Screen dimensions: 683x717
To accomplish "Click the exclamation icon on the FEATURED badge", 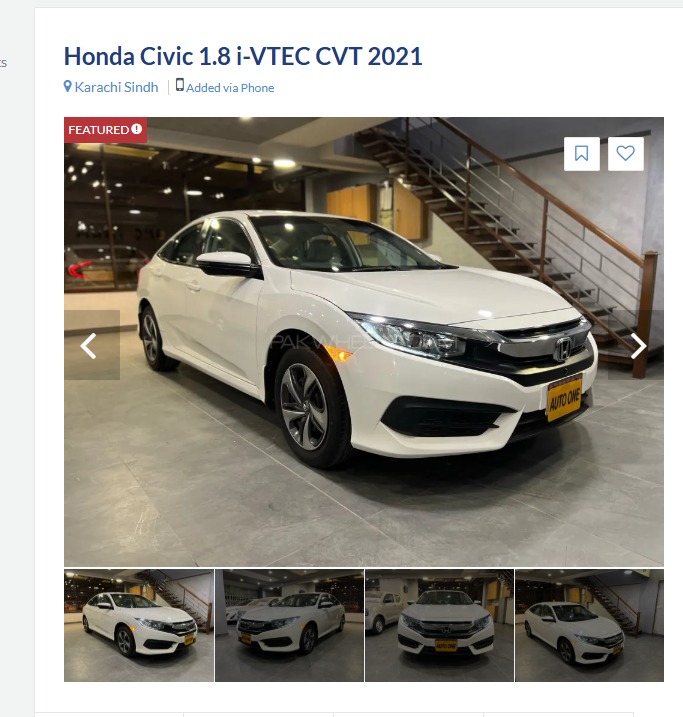I will point(137,129).
